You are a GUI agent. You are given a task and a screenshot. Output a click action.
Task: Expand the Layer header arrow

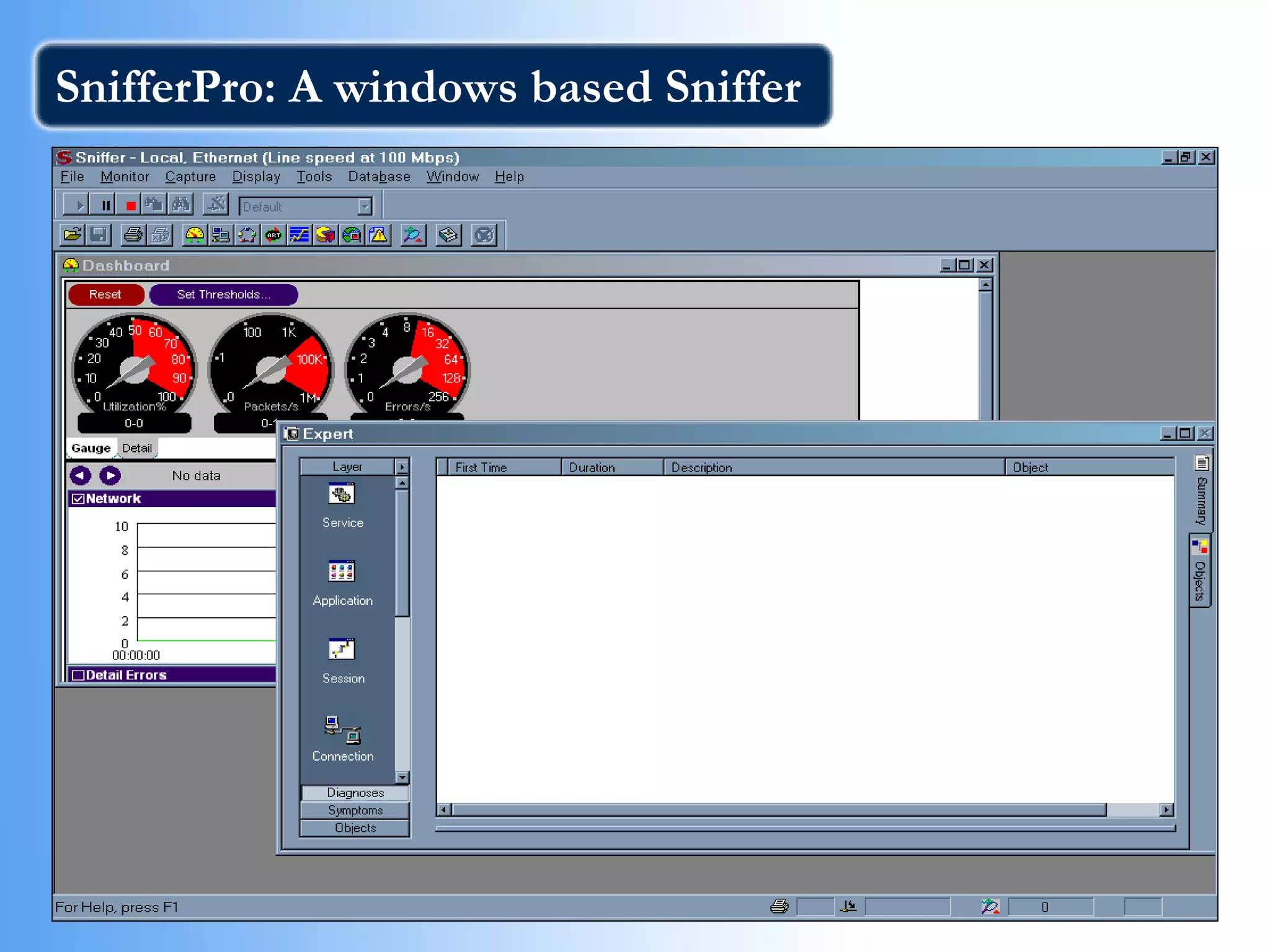pyautogui.click(x=402, y=467)
